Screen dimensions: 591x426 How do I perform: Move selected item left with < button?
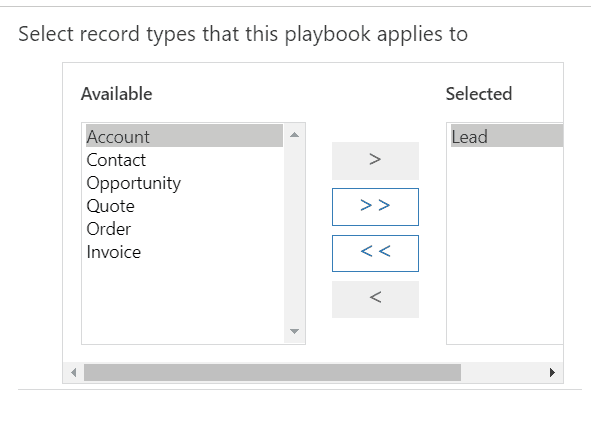(375, 299)
